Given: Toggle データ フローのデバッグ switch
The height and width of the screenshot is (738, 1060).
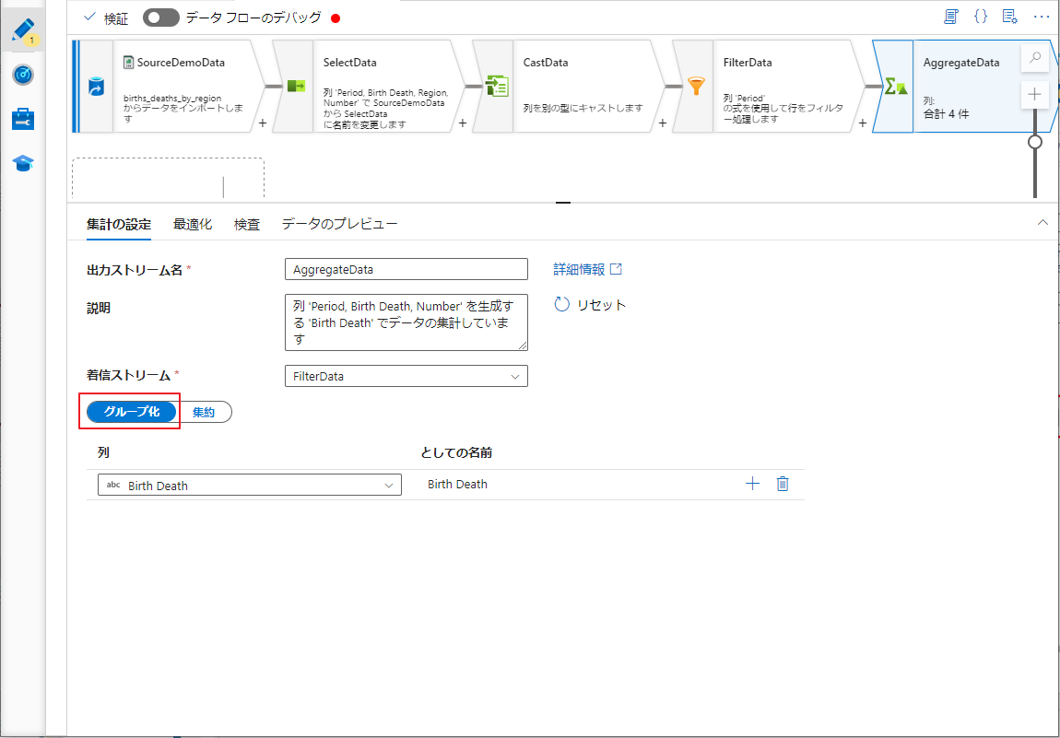Looking at the screenshot, I should pos(161,18).
